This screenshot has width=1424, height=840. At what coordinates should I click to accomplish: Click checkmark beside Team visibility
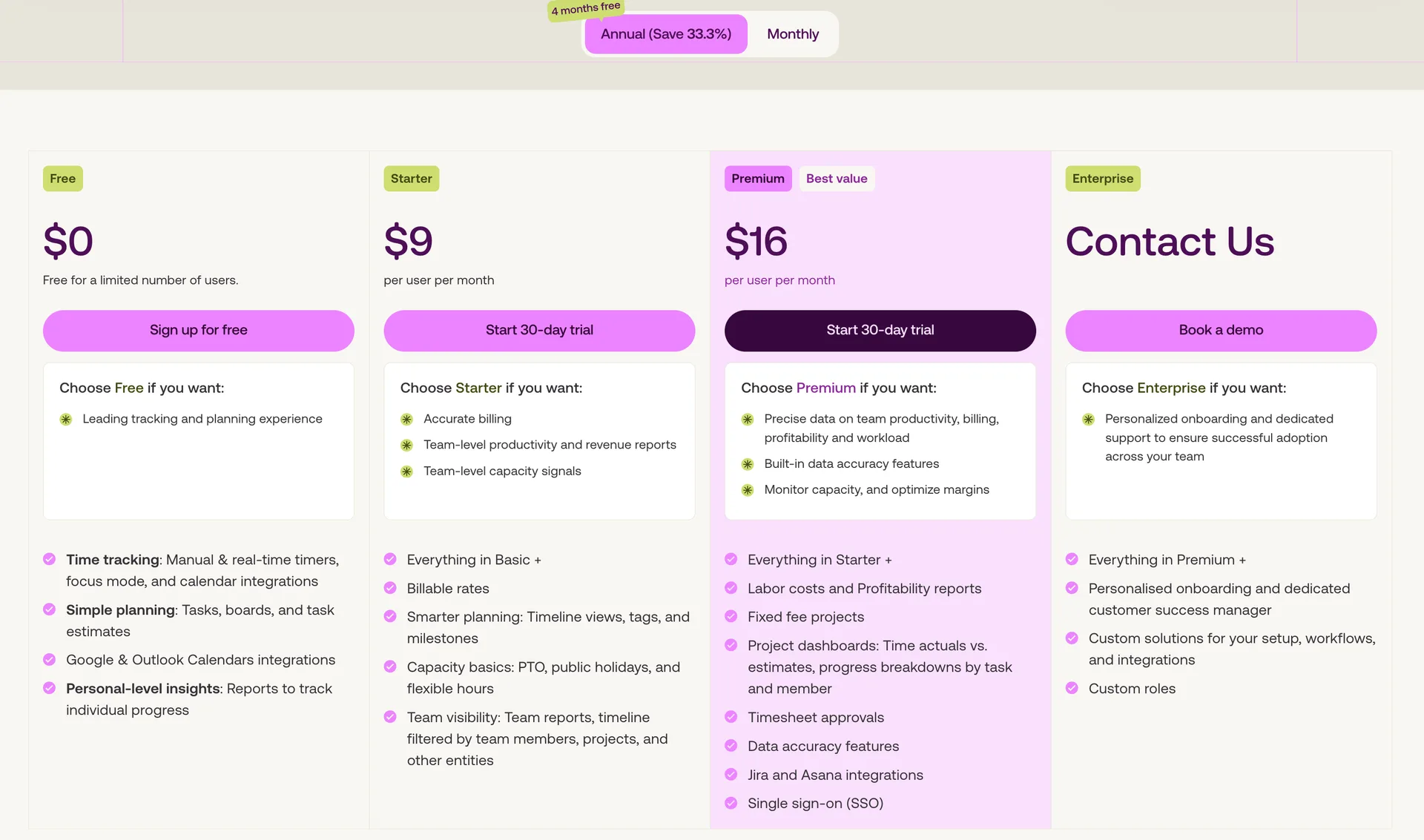tap(390, 717)
